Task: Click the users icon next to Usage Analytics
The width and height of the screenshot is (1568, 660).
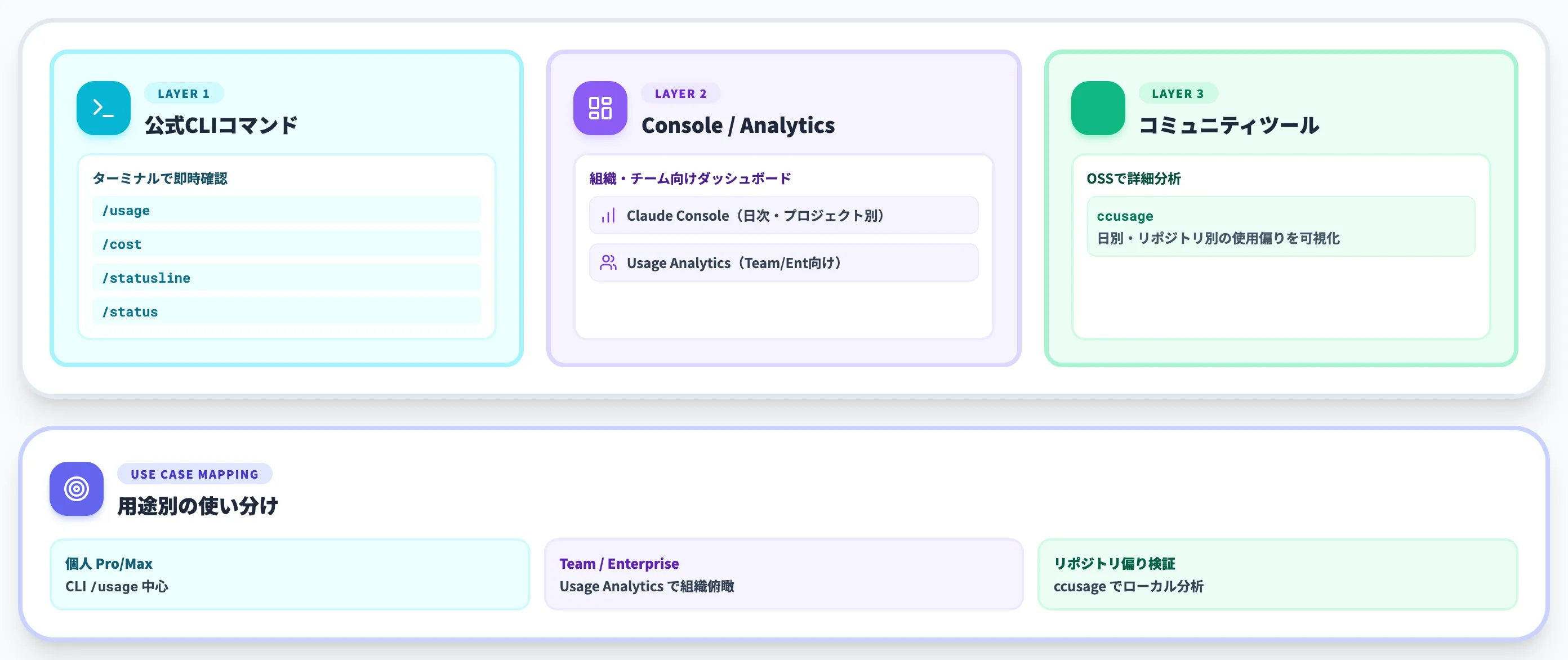Action: (x=608, y=262)
